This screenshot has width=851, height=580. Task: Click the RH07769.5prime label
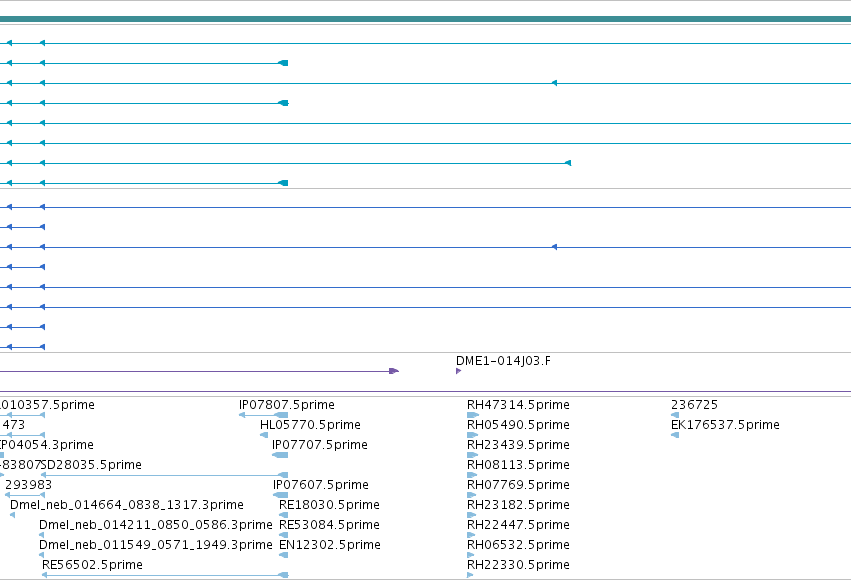518,485
